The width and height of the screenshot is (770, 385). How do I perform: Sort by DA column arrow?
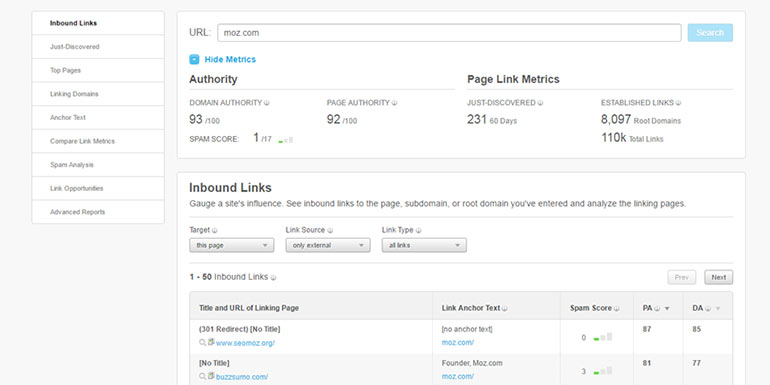[717, 309]
